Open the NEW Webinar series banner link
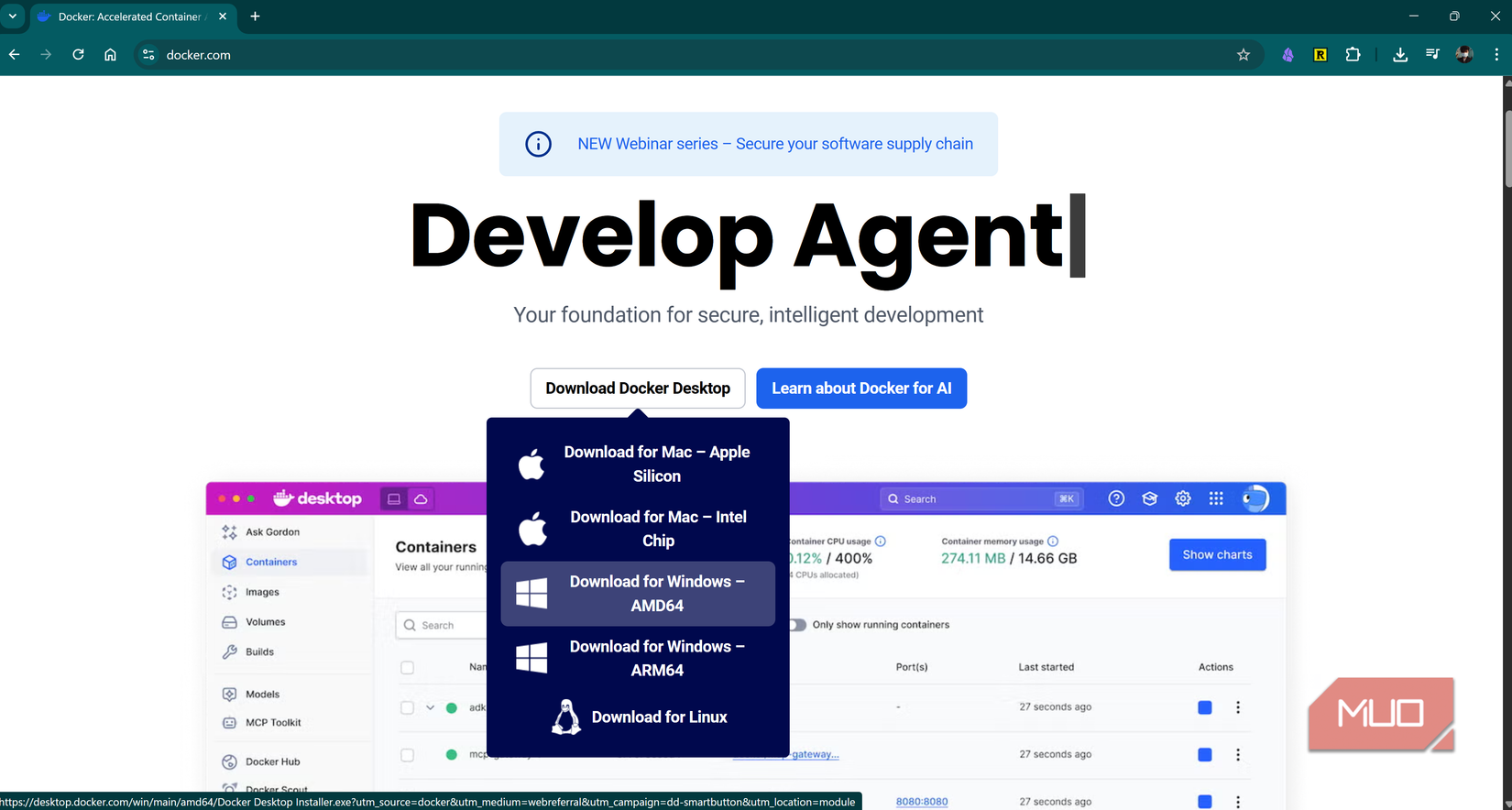The image size is (1512, 810). click(x=775, y=144)
